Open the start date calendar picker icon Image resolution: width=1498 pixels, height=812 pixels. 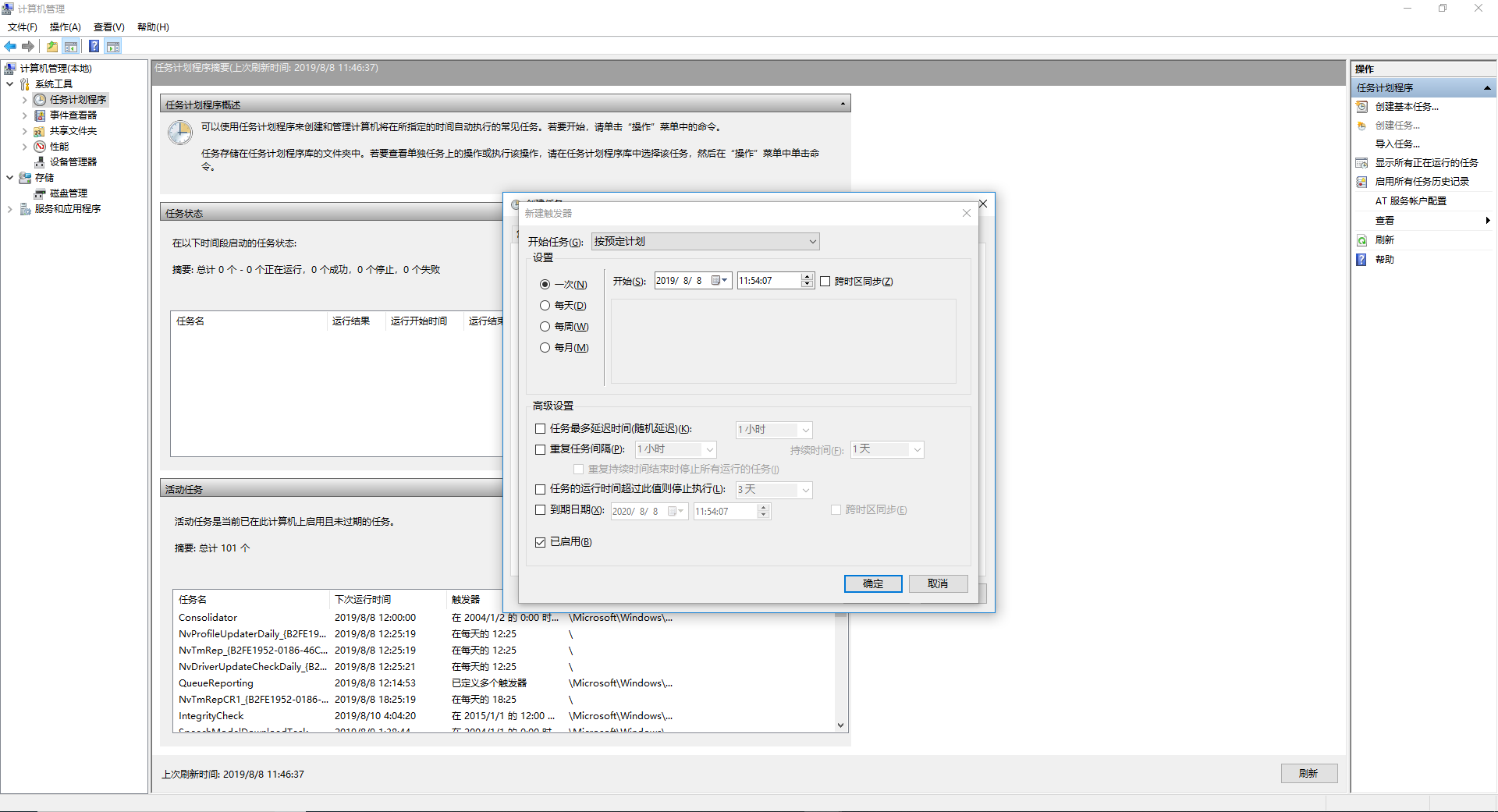tap(719, 281)
